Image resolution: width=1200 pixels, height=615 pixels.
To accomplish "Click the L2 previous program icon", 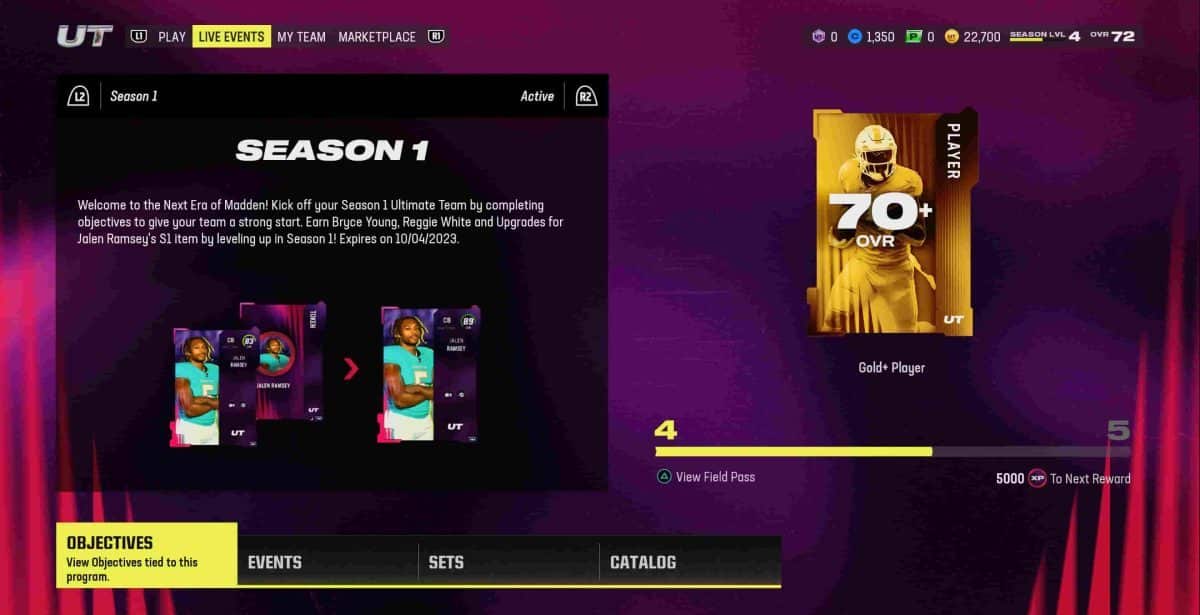I will [79, 96].
